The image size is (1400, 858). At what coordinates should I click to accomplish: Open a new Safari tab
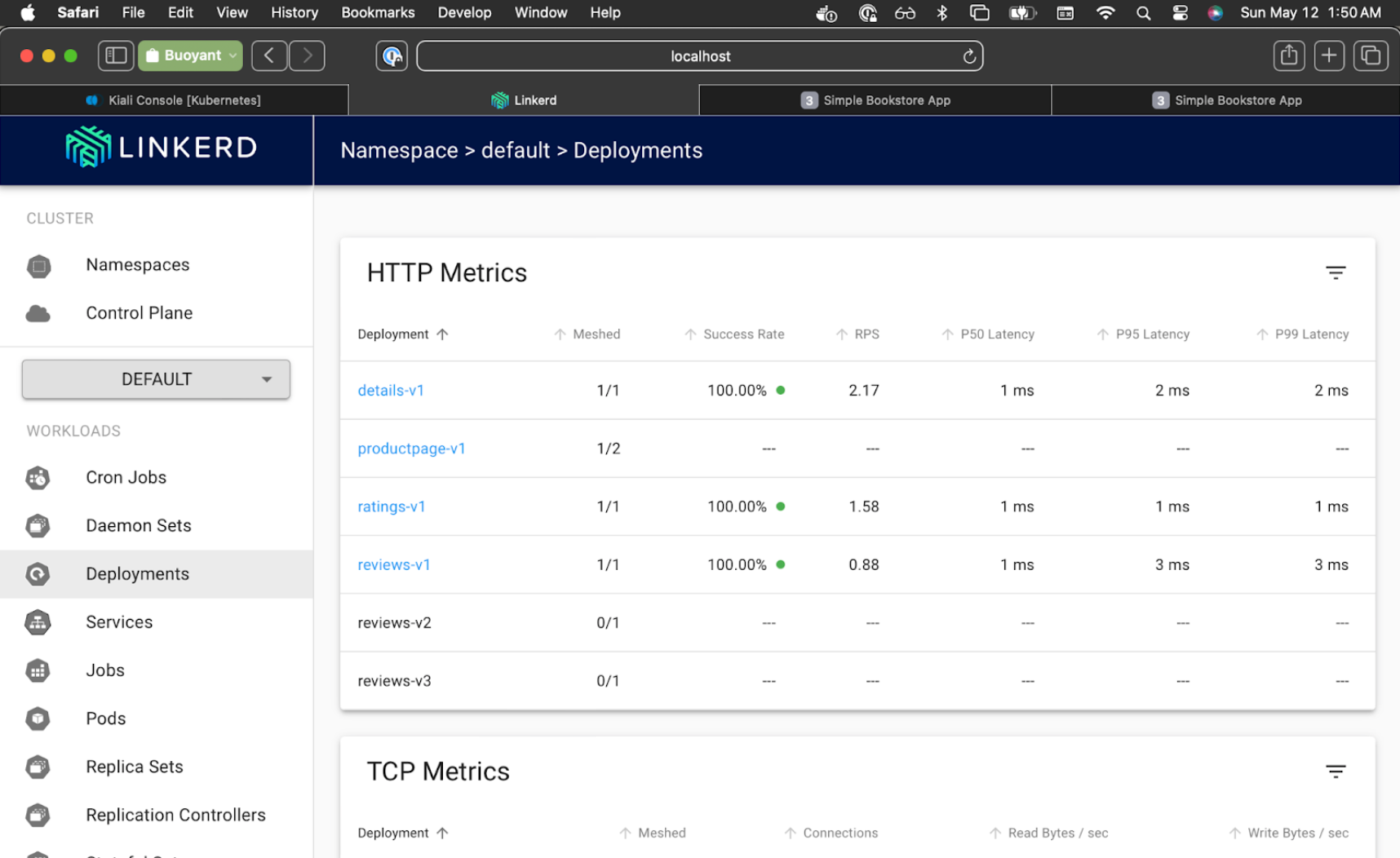click(1329, 55)
